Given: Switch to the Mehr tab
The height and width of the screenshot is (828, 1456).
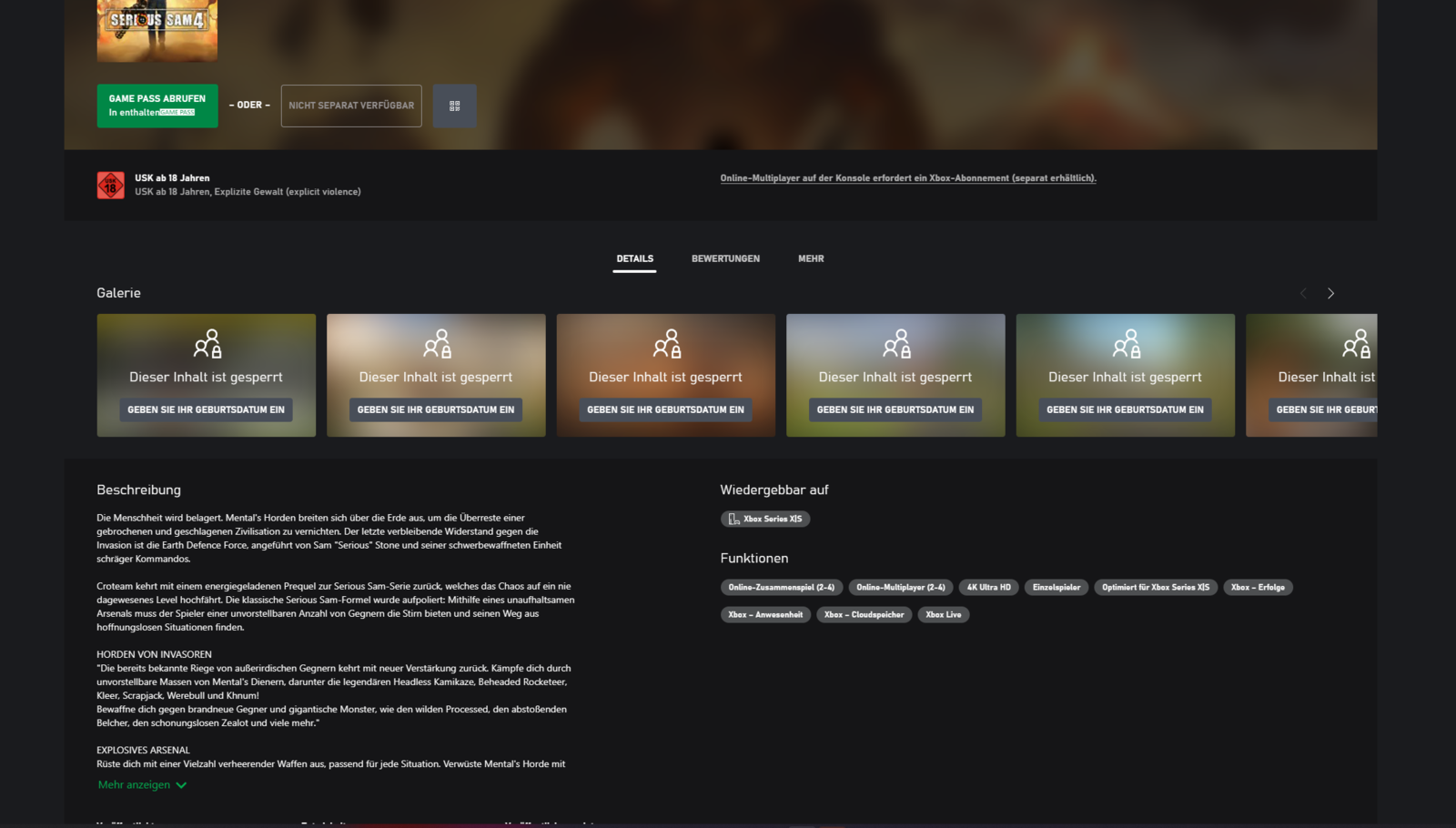Looking at the screenshot, I should click(811, 258).
